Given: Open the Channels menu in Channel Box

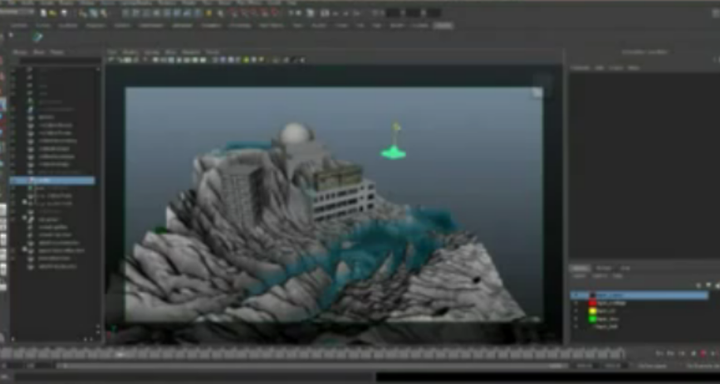Looking at the screenshot, I should tap(580, 68).
